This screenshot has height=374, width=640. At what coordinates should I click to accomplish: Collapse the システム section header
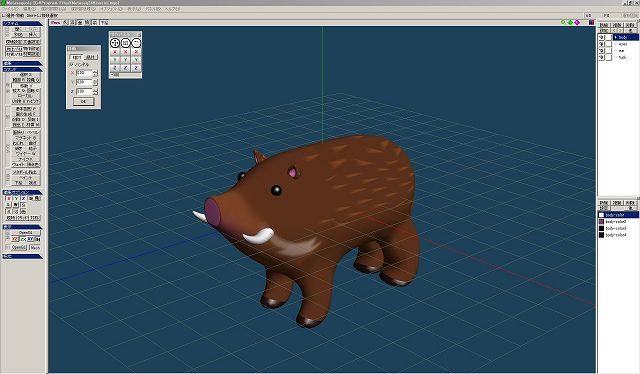[22, 24]
